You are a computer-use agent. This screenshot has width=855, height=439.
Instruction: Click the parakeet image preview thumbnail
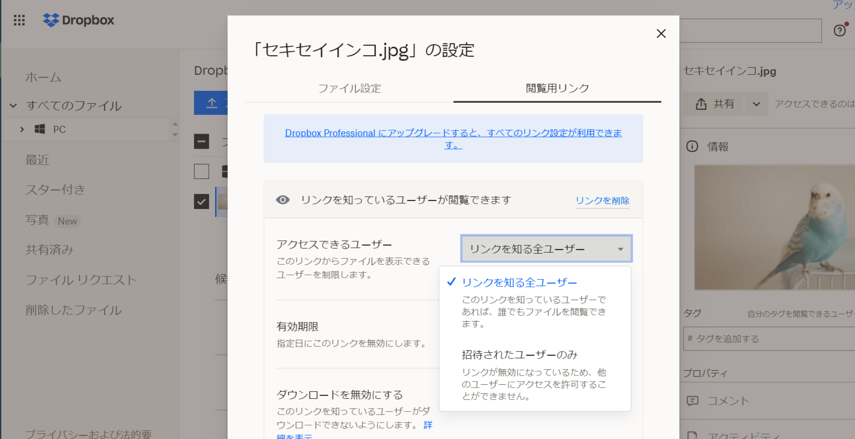[774, 227]
